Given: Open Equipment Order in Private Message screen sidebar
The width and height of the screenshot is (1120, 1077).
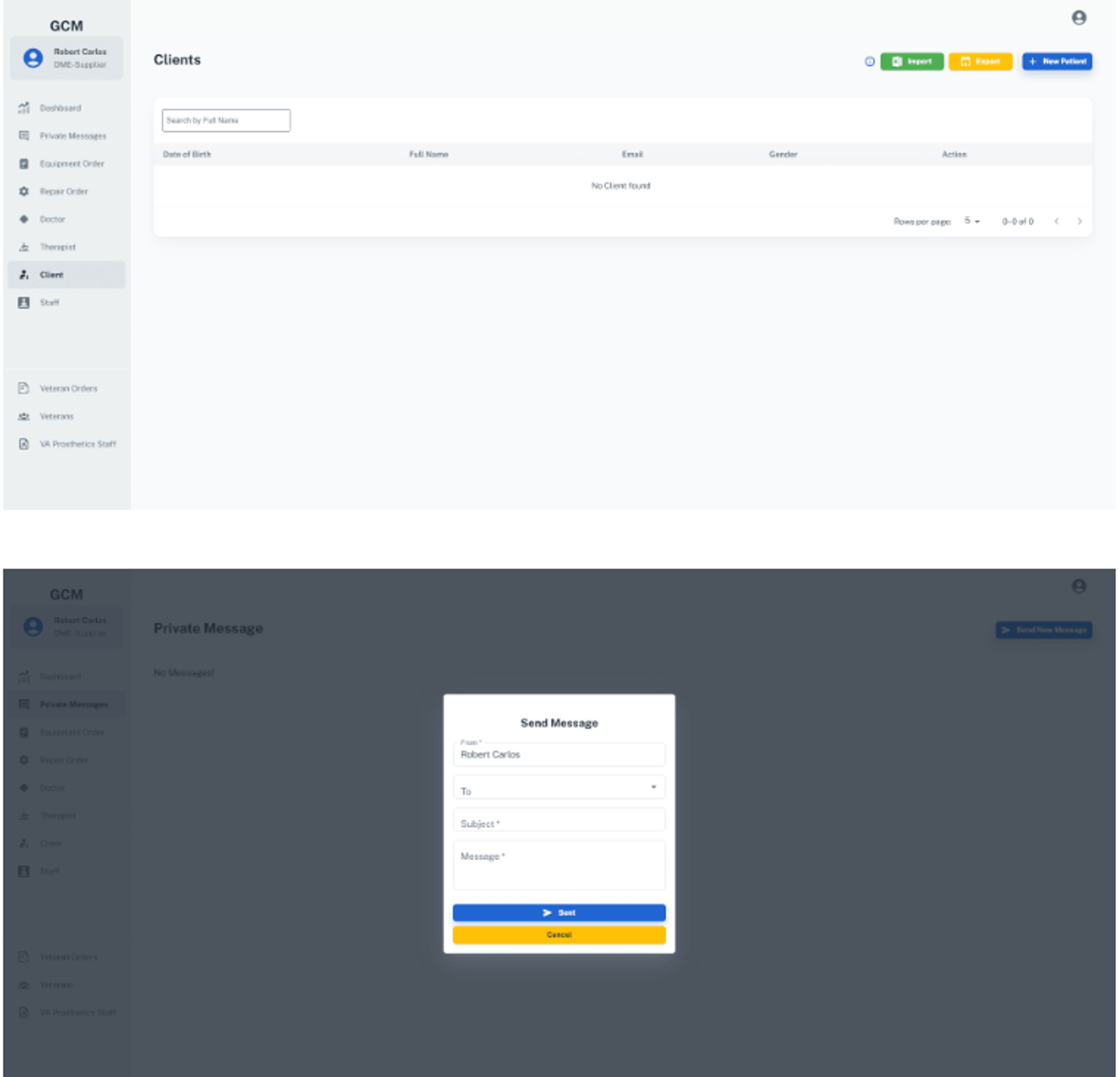Looking at the screenshot, I should click(66, 732).
